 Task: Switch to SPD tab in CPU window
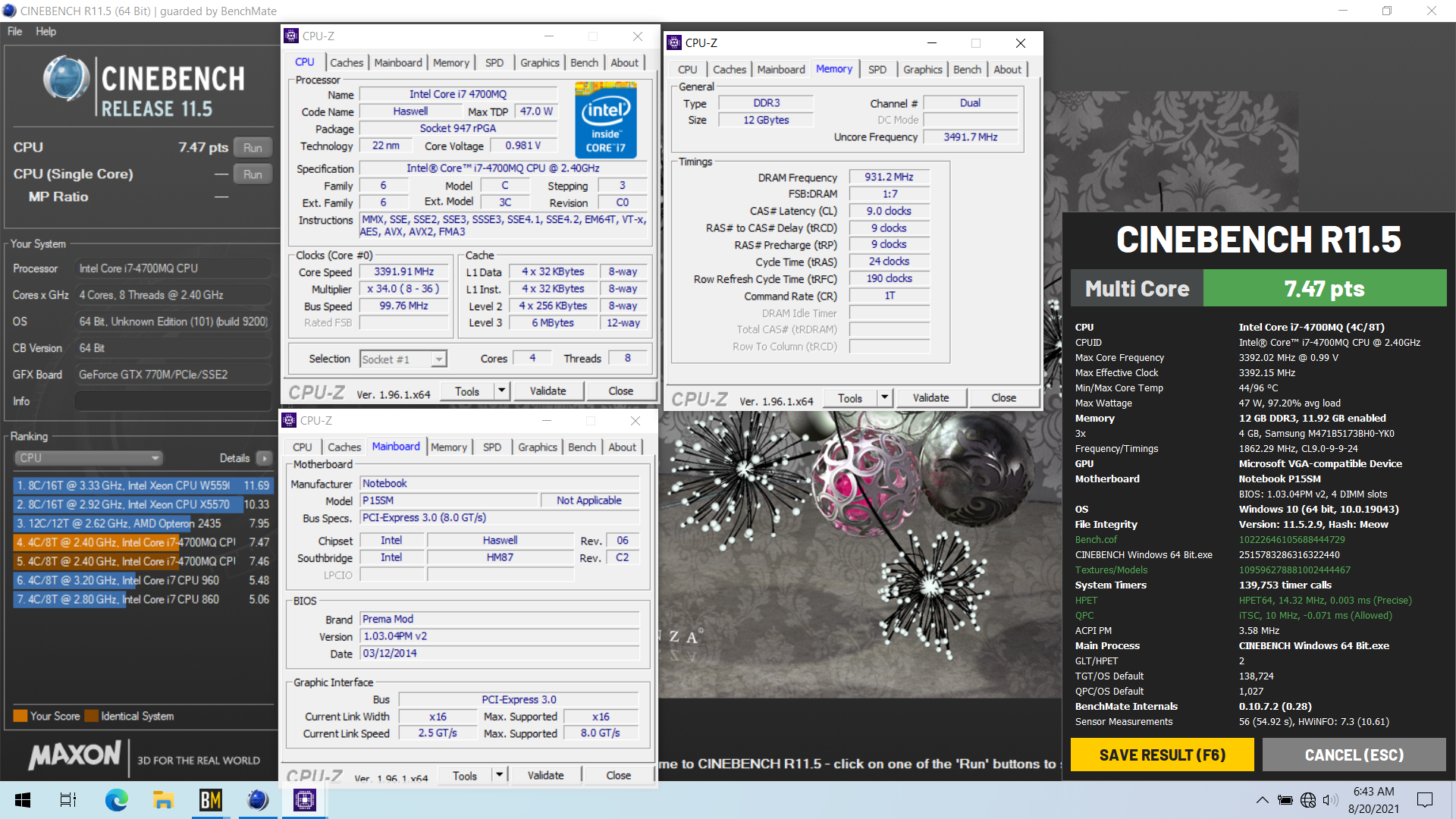(x=494, y=63)
